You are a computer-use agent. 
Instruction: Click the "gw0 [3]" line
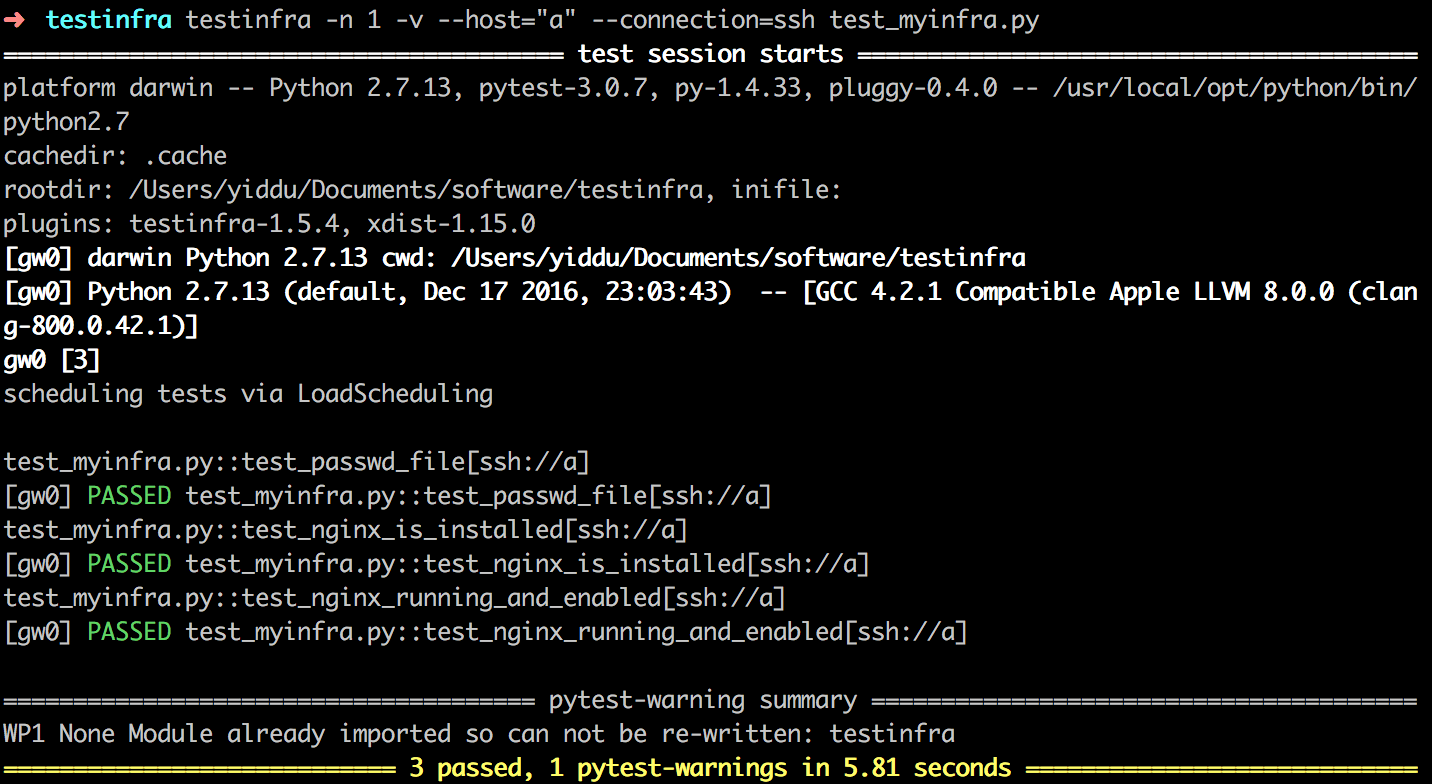coord(52,360)
